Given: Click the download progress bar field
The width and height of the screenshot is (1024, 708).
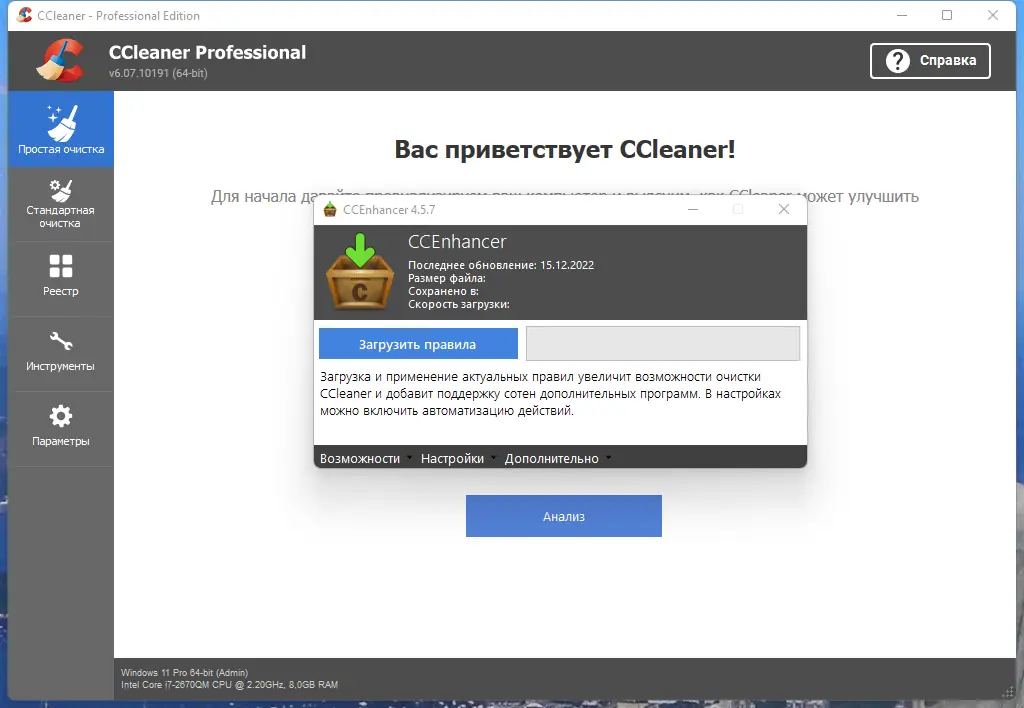Looking at the screenshot, I should [662, 343].
